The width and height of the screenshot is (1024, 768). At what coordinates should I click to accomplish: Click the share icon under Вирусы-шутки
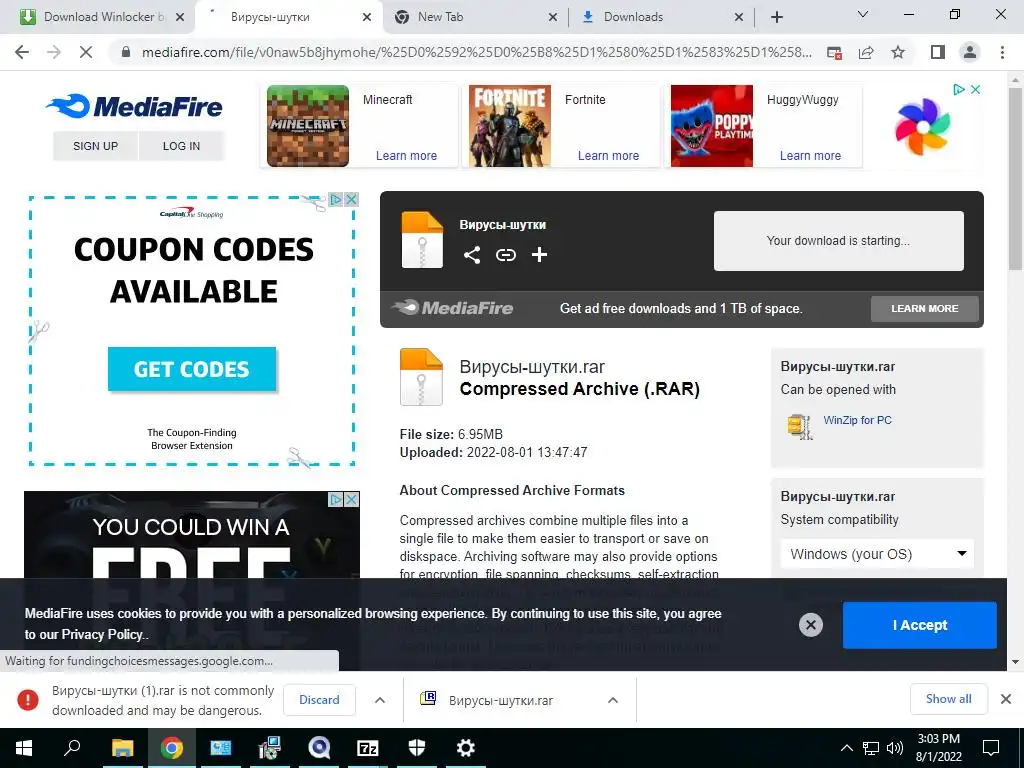coord(472,255)
